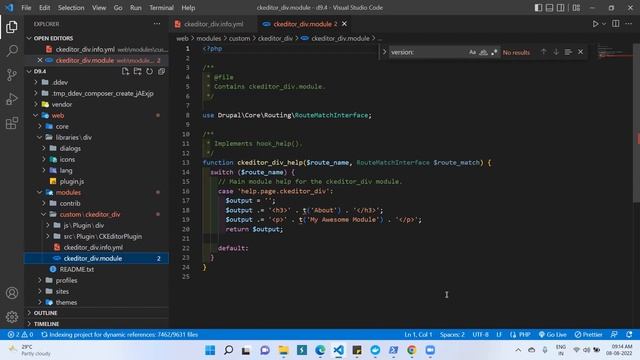This screenshot has width=640, height=360.
Task: Collapse all folders in Explorer
Action: tap(162, 71)
